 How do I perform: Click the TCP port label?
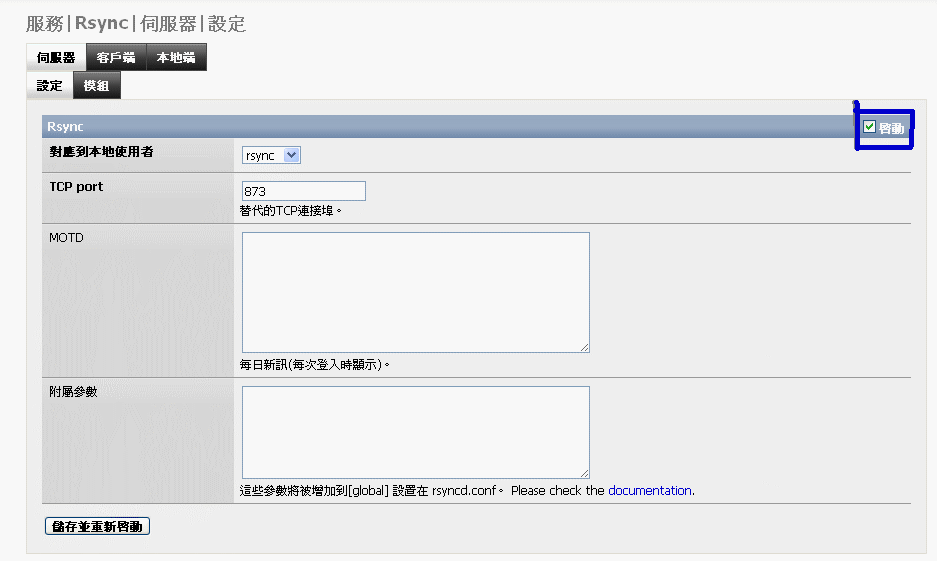(76, 186)
